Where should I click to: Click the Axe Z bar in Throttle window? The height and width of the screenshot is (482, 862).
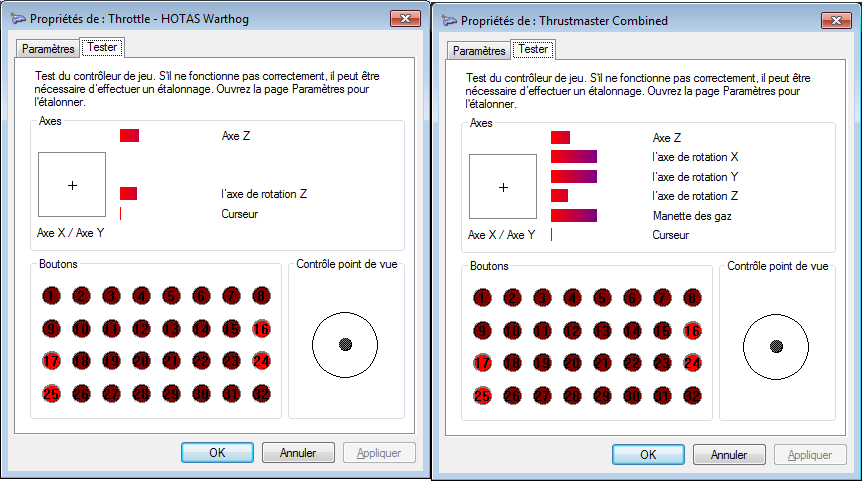(129, 136)
